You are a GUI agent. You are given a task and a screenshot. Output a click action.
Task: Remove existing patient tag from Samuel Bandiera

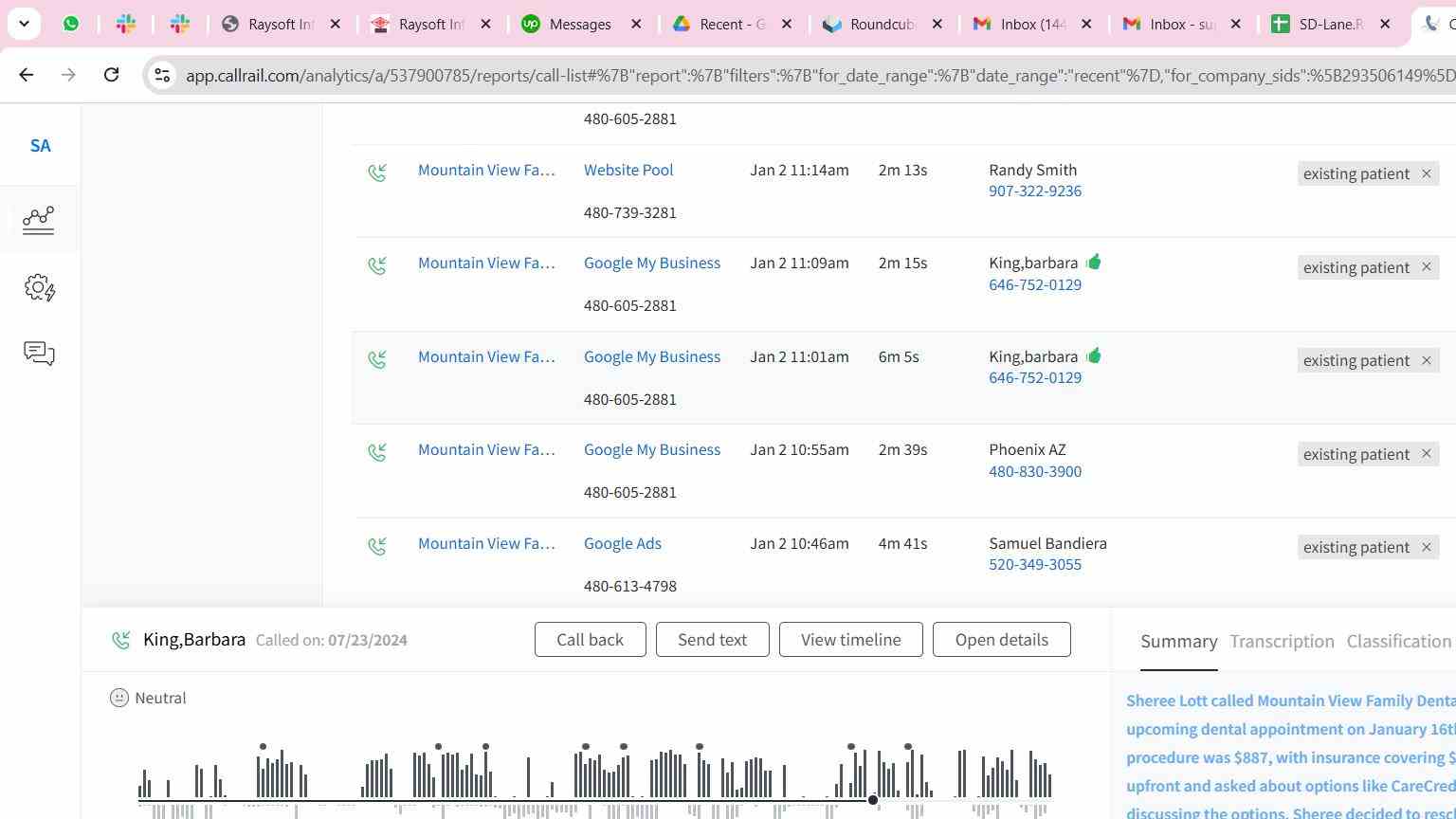click(x=1426, y=547)
